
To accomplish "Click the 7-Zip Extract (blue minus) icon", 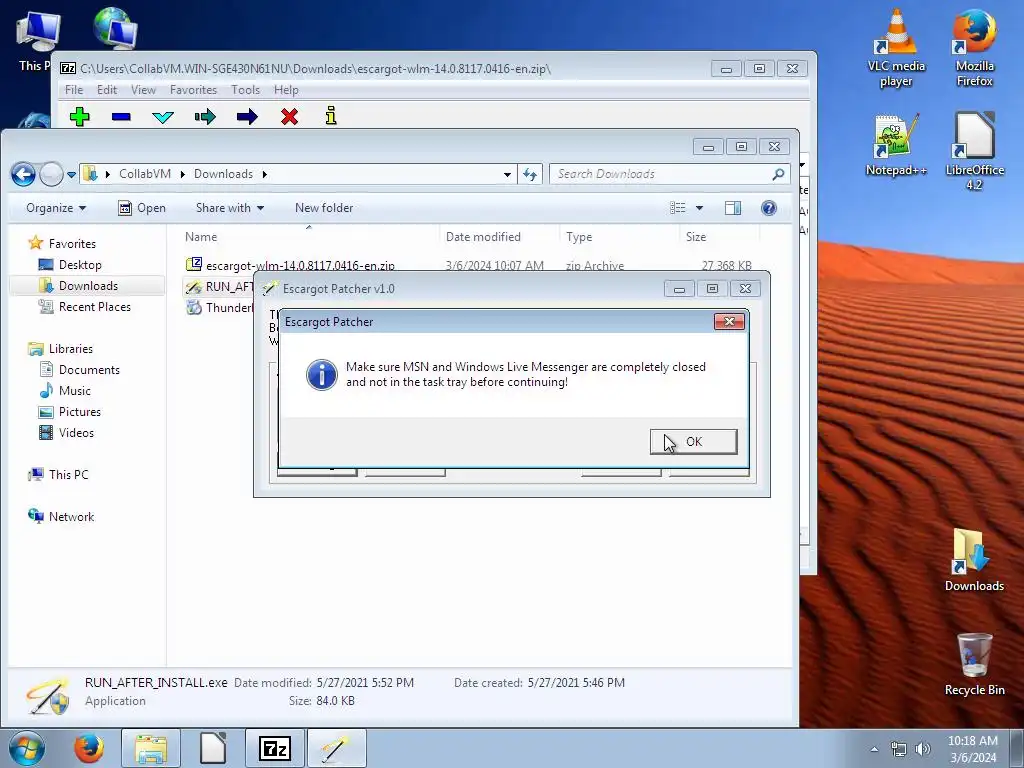I will coord(121,117).
